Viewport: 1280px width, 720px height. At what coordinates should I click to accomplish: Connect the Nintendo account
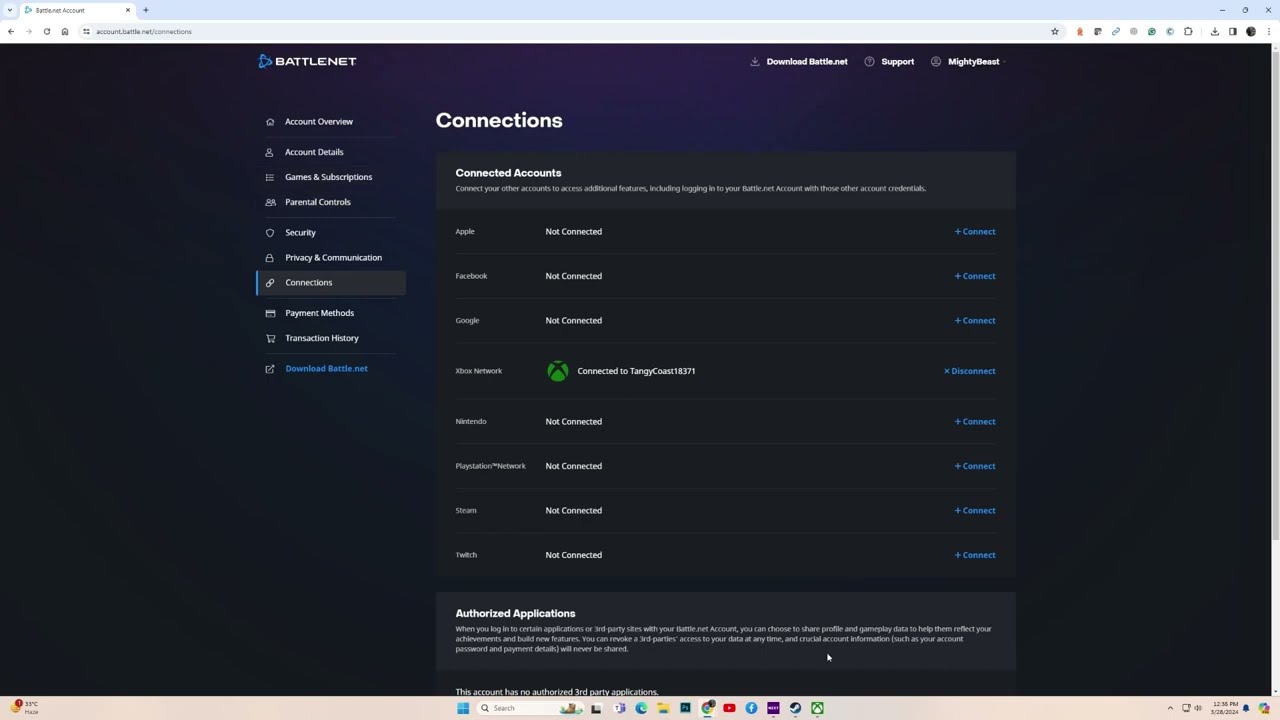click(975, 422)
